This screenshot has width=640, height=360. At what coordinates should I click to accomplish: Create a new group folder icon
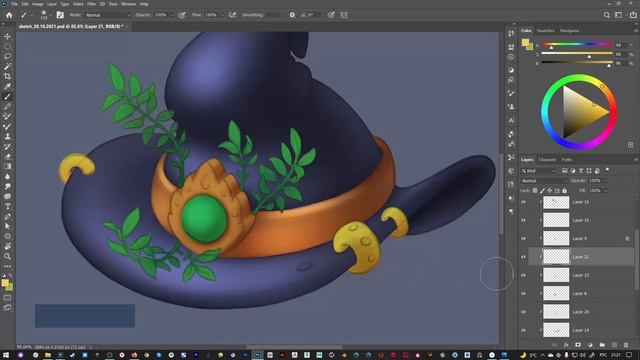[x=602, y=345]
